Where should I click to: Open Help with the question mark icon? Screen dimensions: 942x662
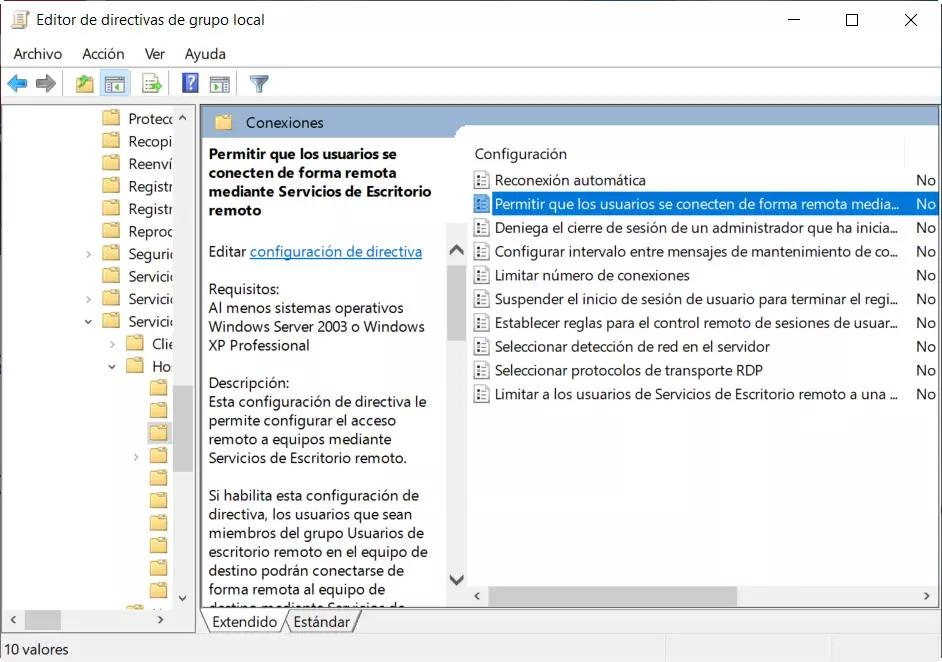tap(190, 83)
